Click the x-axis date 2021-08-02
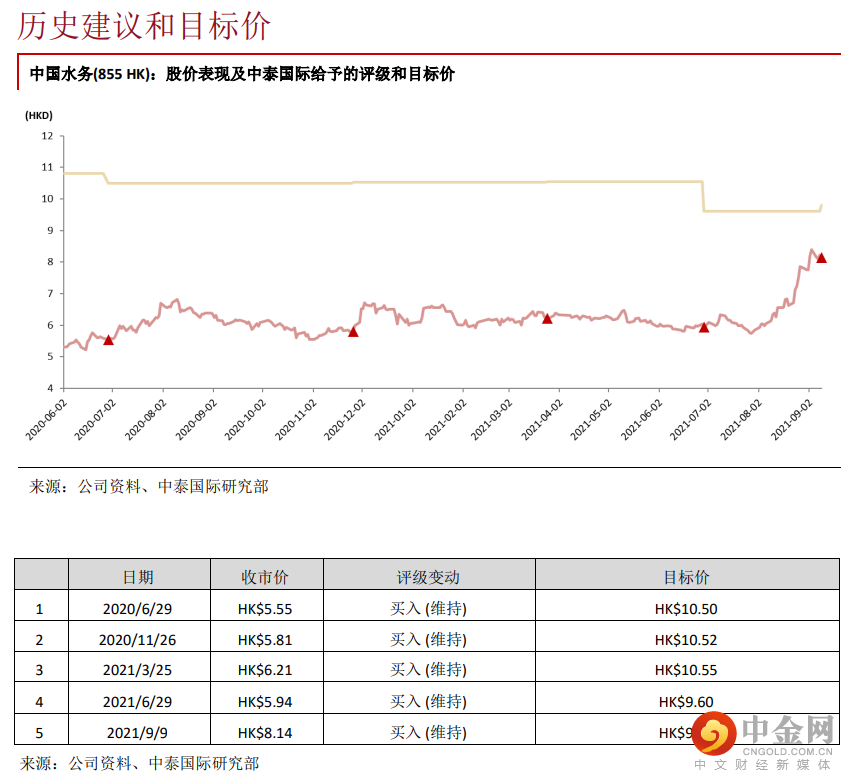The width and height of the screenshot is (848, 783). point(741,420)
